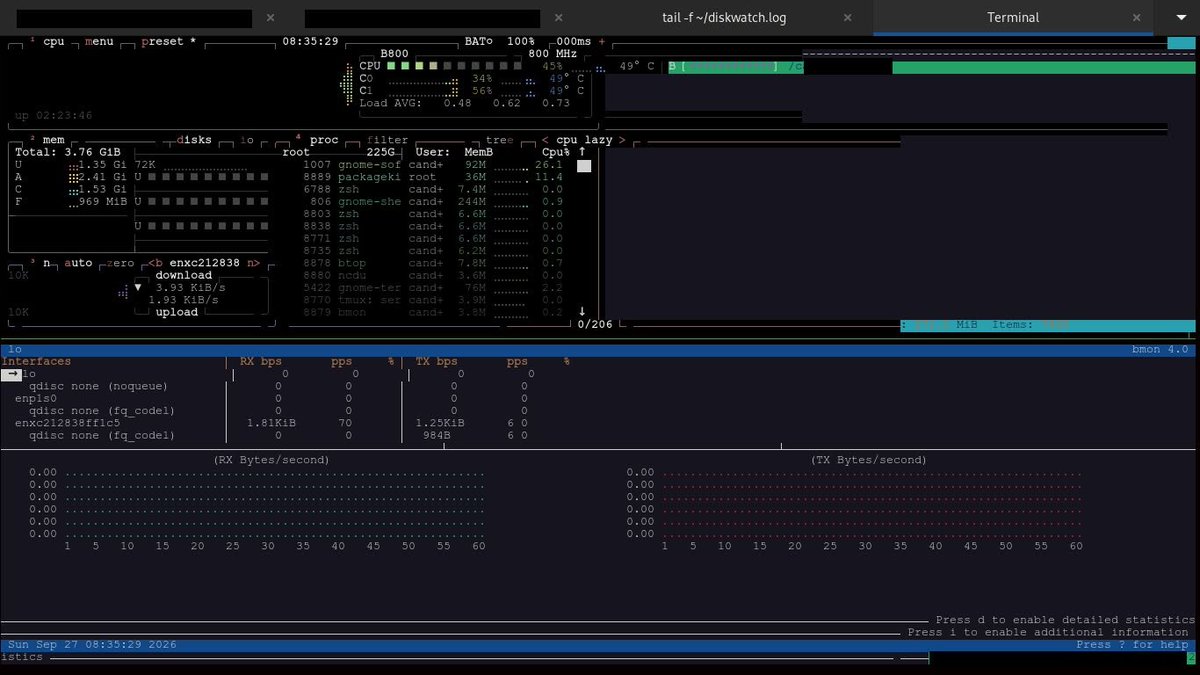
Task: Click the up 02:23:46 uptime text
Action: tap(54, 115)
